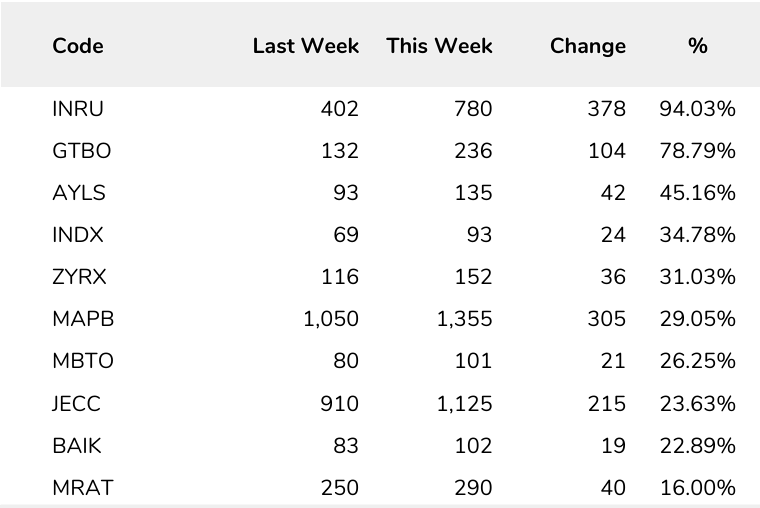Select the BAIK code cell
The height and width of the screenshot is (508, 760).
(77, 446)
